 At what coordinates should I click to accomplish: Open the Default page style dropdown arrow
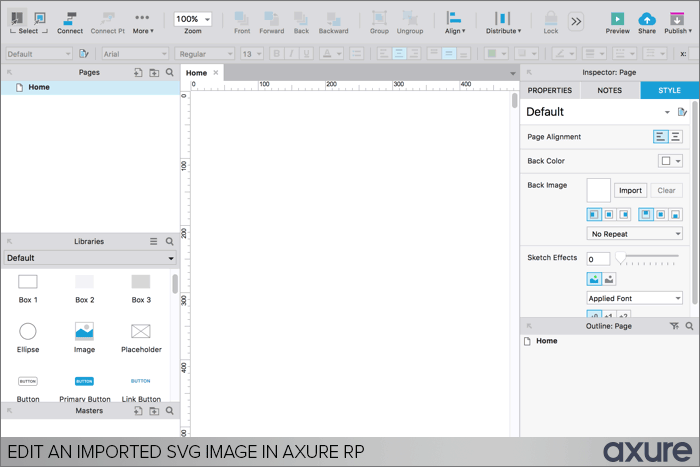pos(667,112)
